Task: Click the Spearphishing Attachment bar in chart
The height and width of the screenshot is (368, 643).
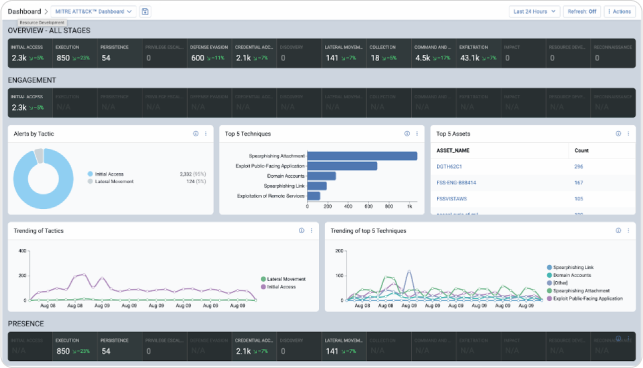Action: (362, 156)
